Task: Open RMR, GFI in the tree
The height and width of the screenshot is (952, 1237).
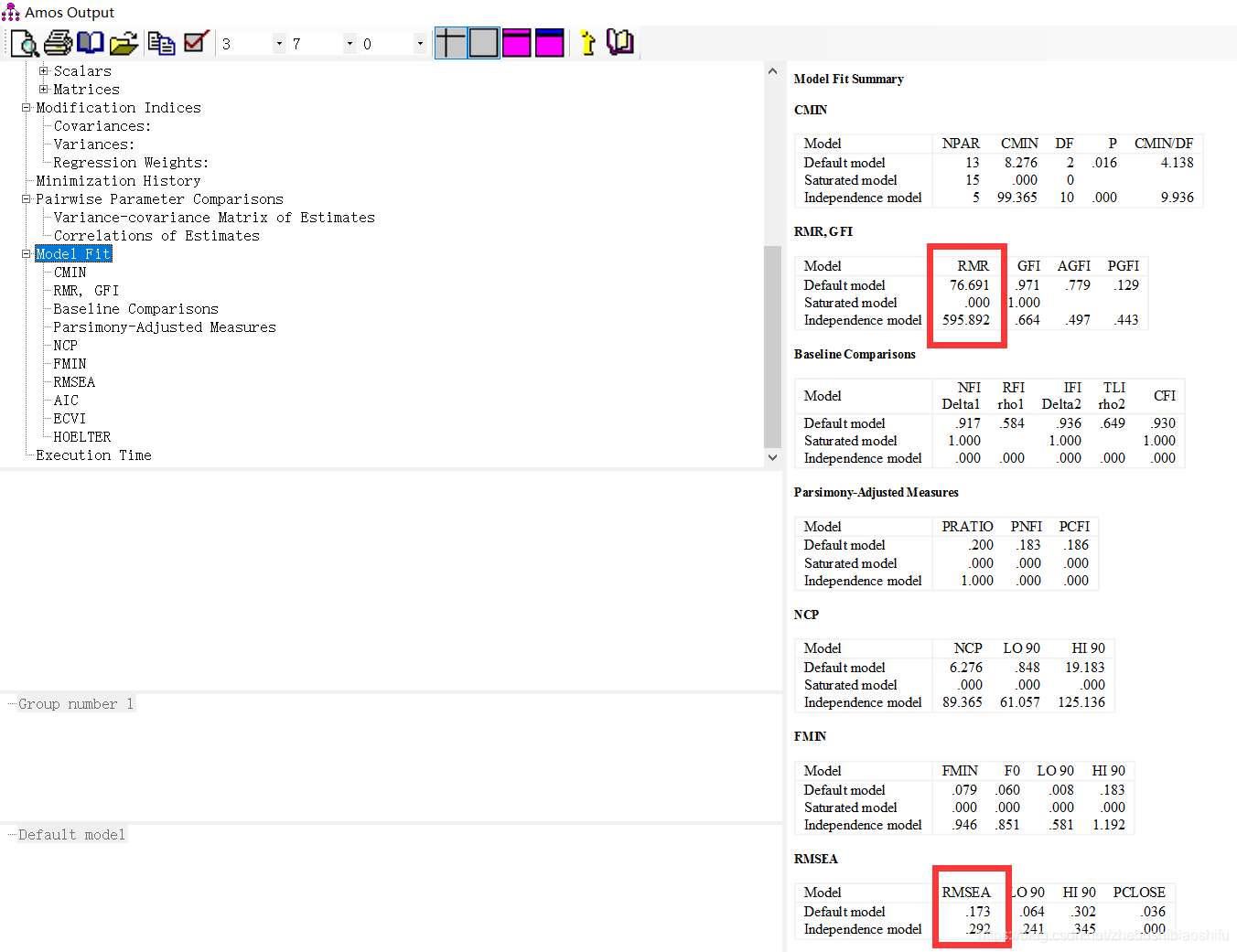Action: [x=86, y=291]
